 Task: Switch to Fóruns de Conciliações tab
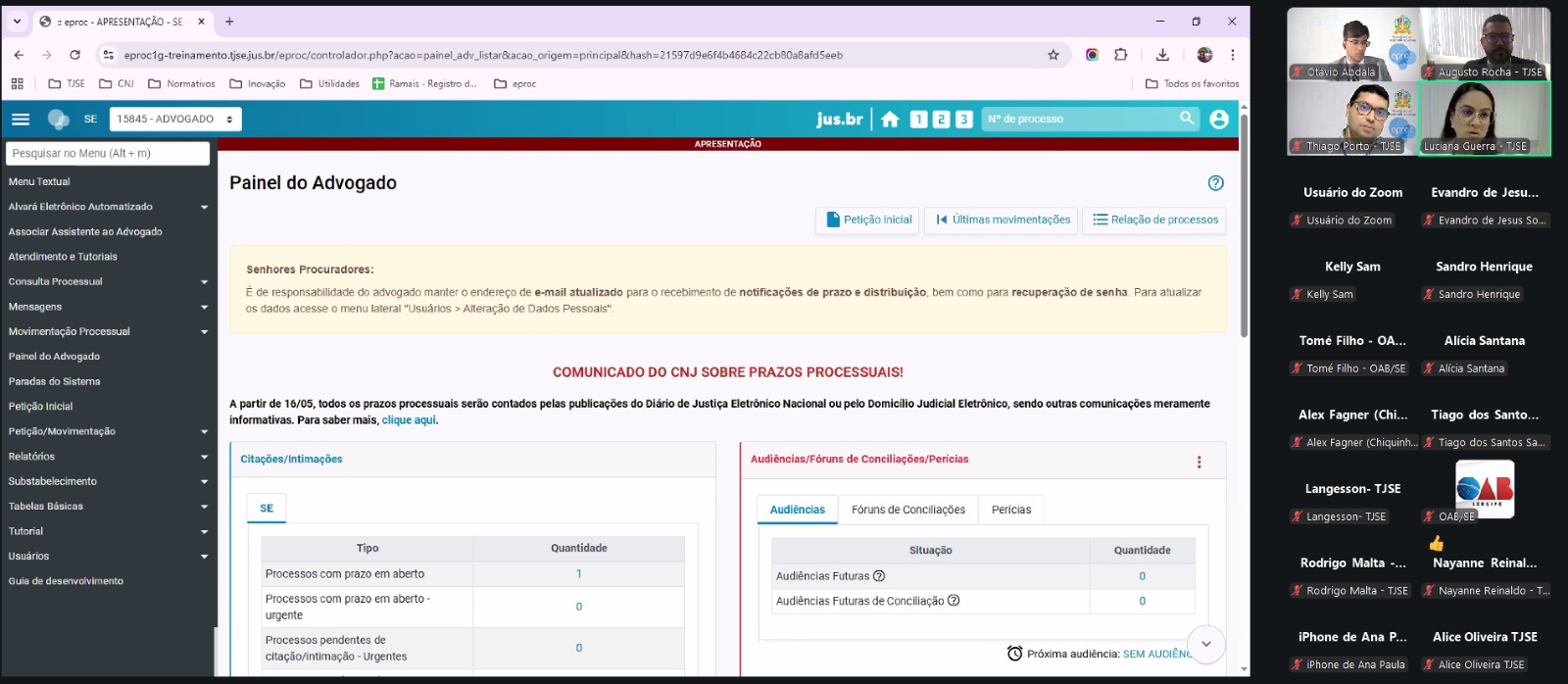(907, 510)
